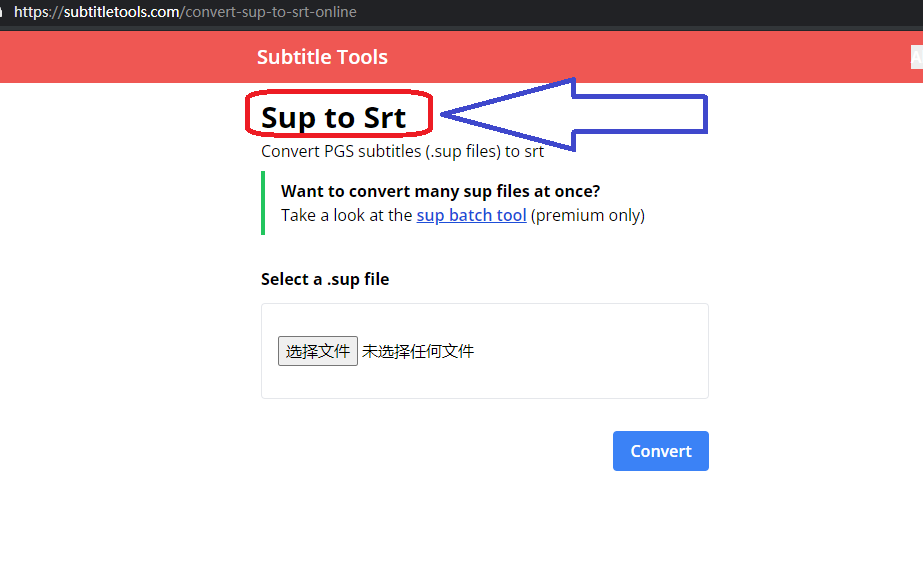Click 'Take a look at the' text
The image size is (923, 570).
click(x=346, y=215)
